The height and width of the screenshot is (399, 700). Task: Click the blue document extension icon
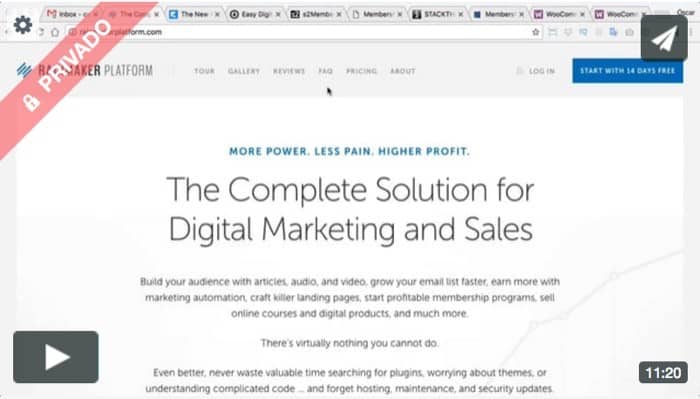click(x=613, y=32)
